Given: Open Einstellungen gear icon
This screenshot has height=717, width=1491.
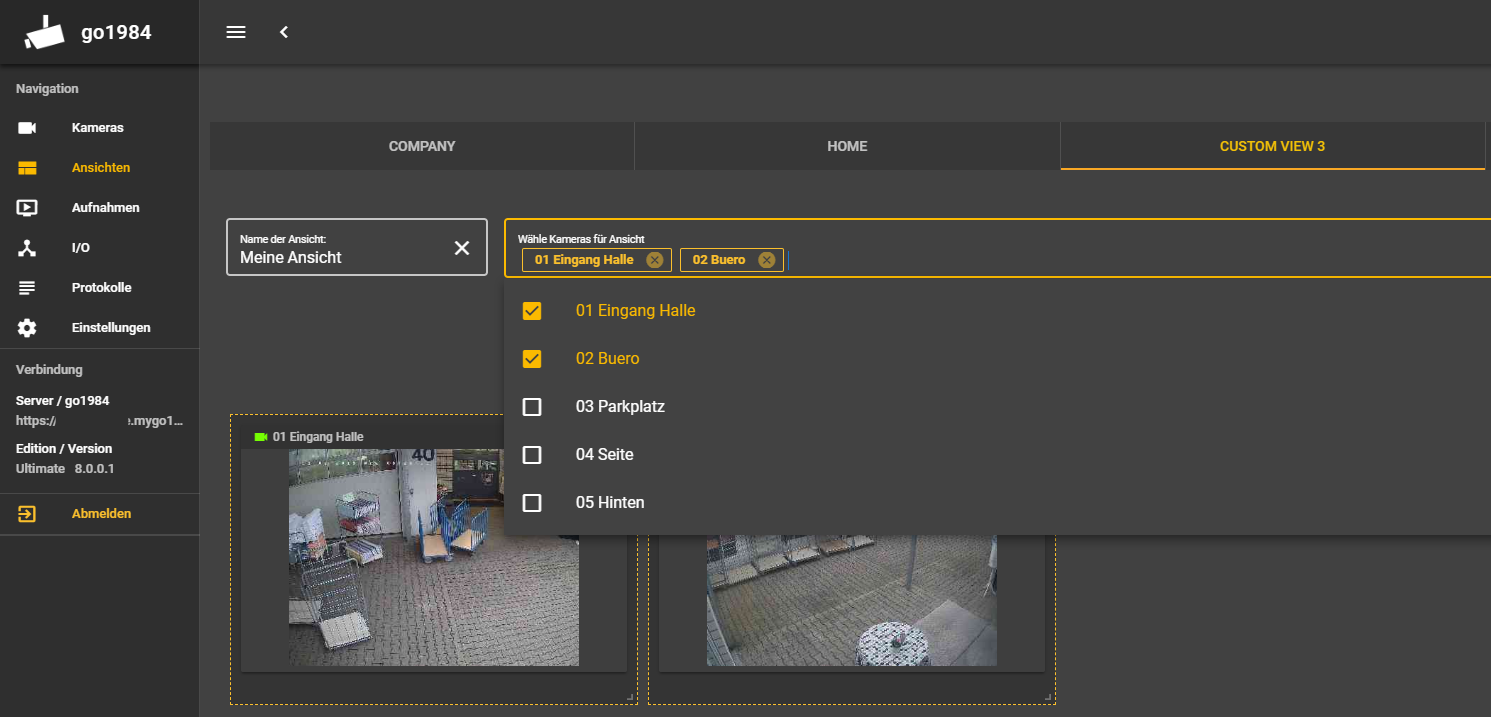Looking at the screenshot, I should (27, 328).
